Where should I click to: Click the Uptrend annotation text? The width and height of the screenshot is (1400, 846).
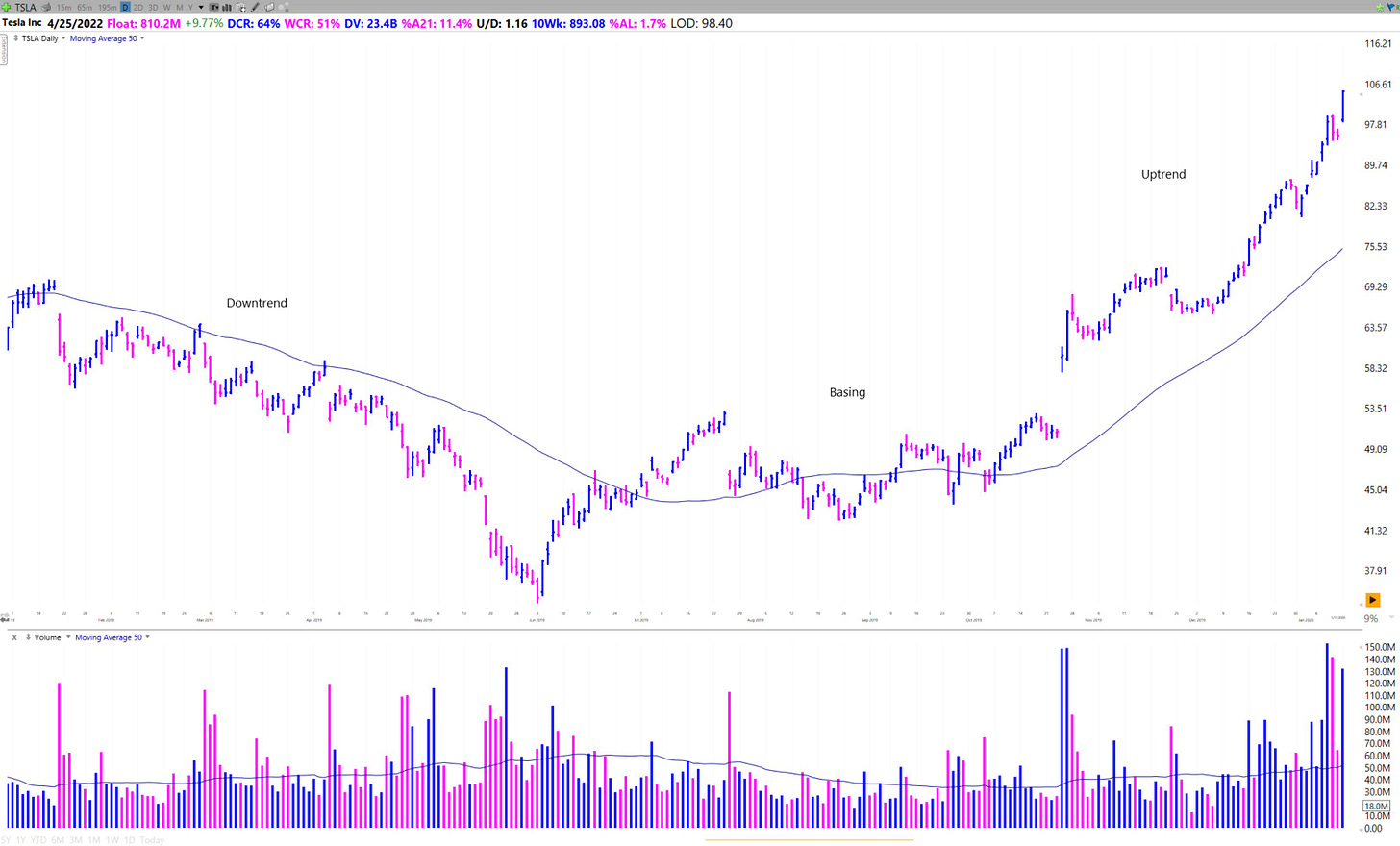point(1163,174)
